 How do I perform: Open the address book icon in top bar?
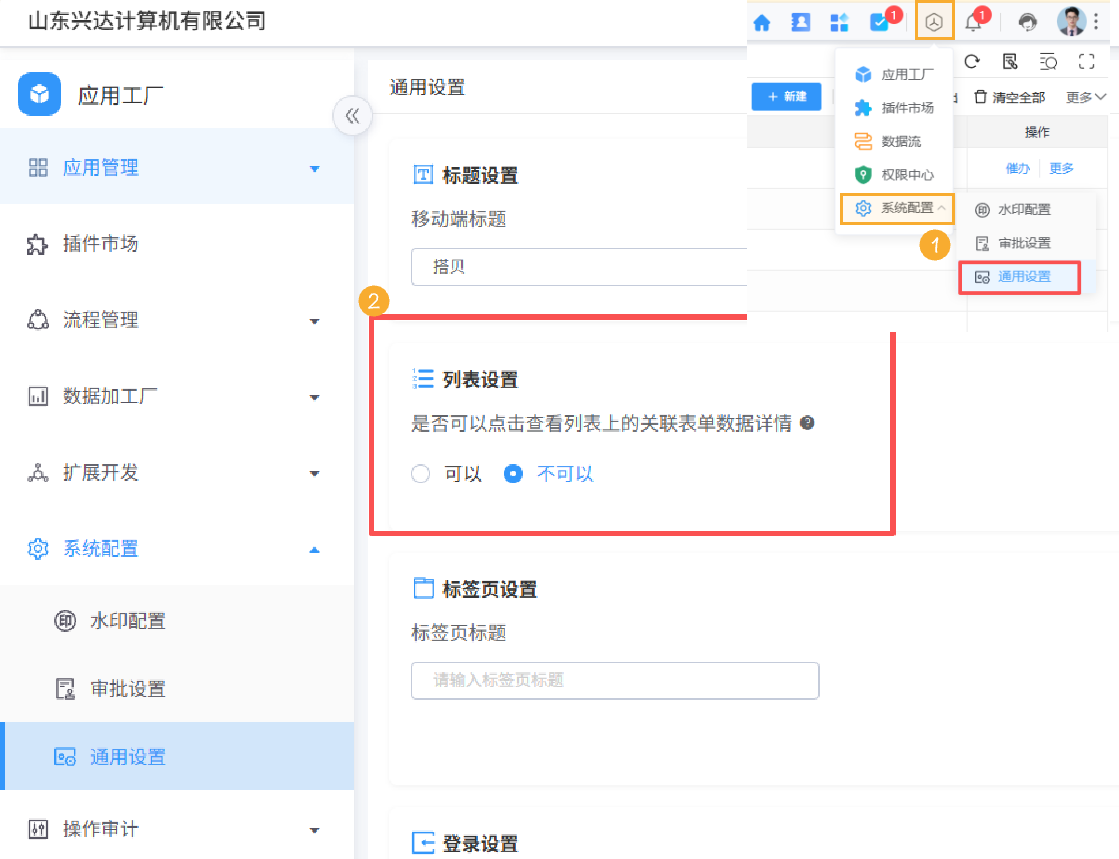[800, 21]
